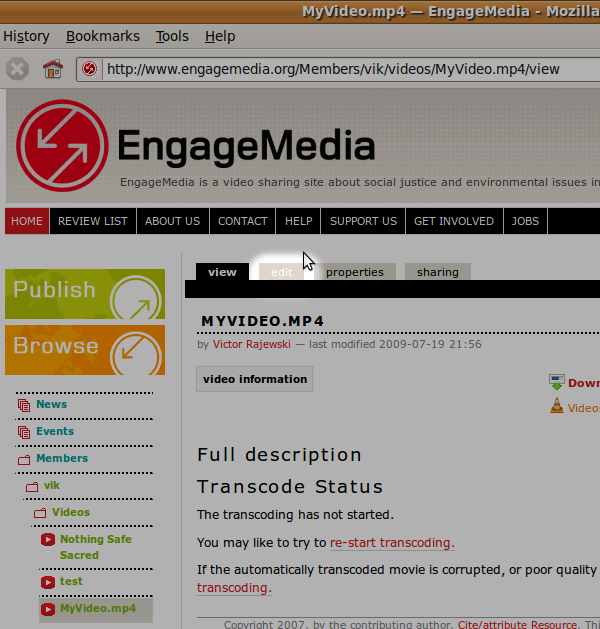Open the Videos folder link

pyautogui.click(x=71, y=512)
